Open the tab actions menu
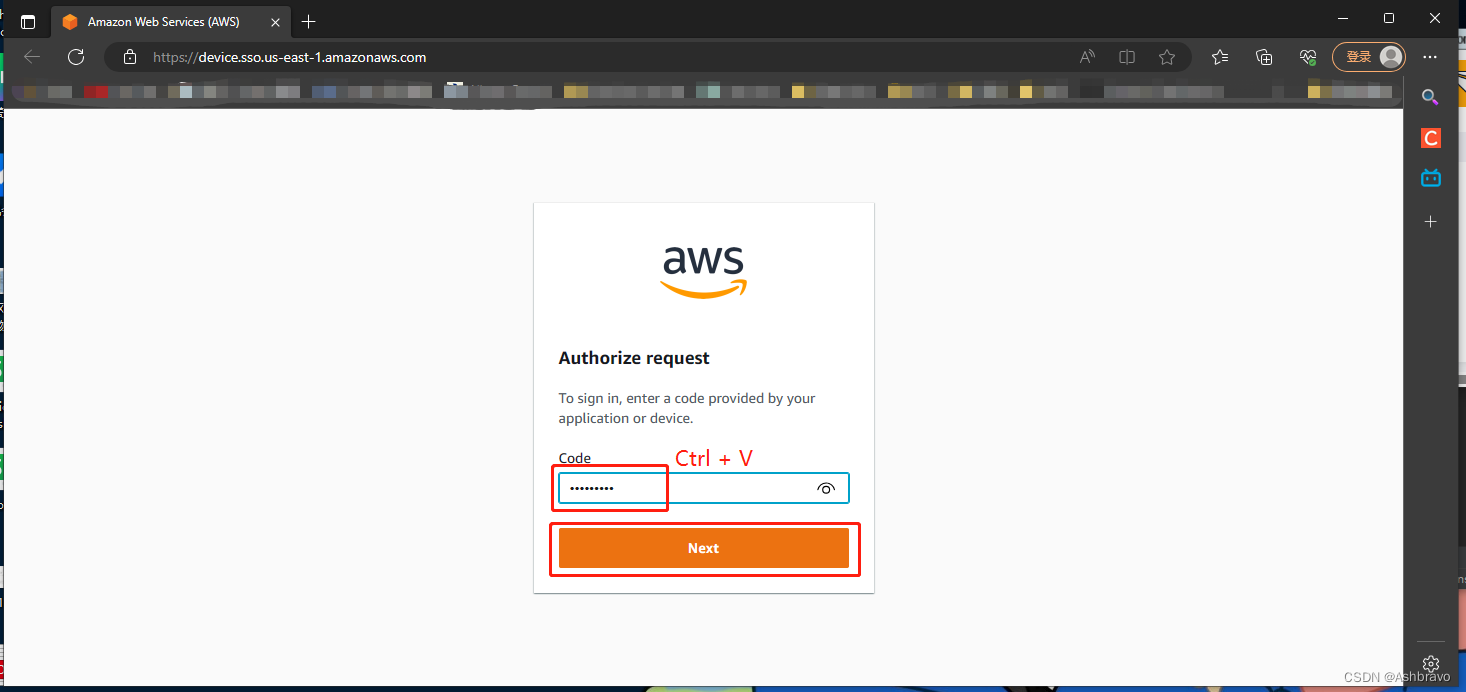 [x=27, y=21]
